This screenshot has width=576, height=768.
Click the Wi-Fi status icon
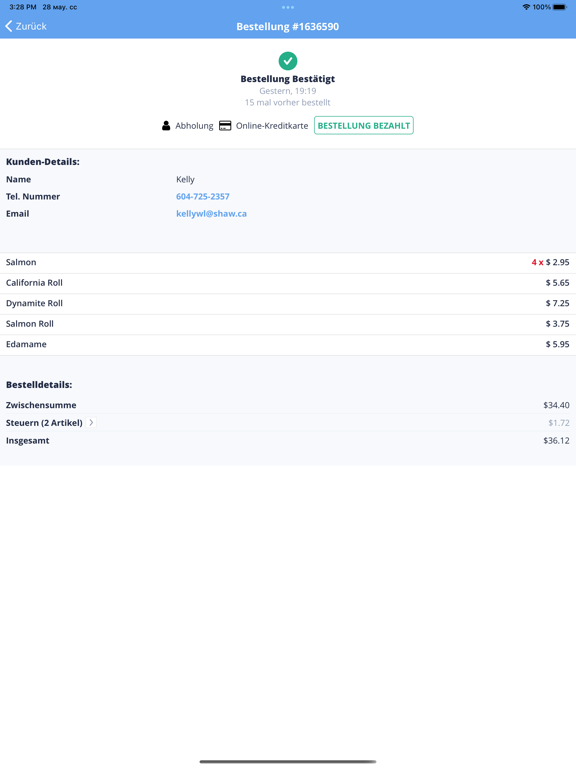pos(526,7)
